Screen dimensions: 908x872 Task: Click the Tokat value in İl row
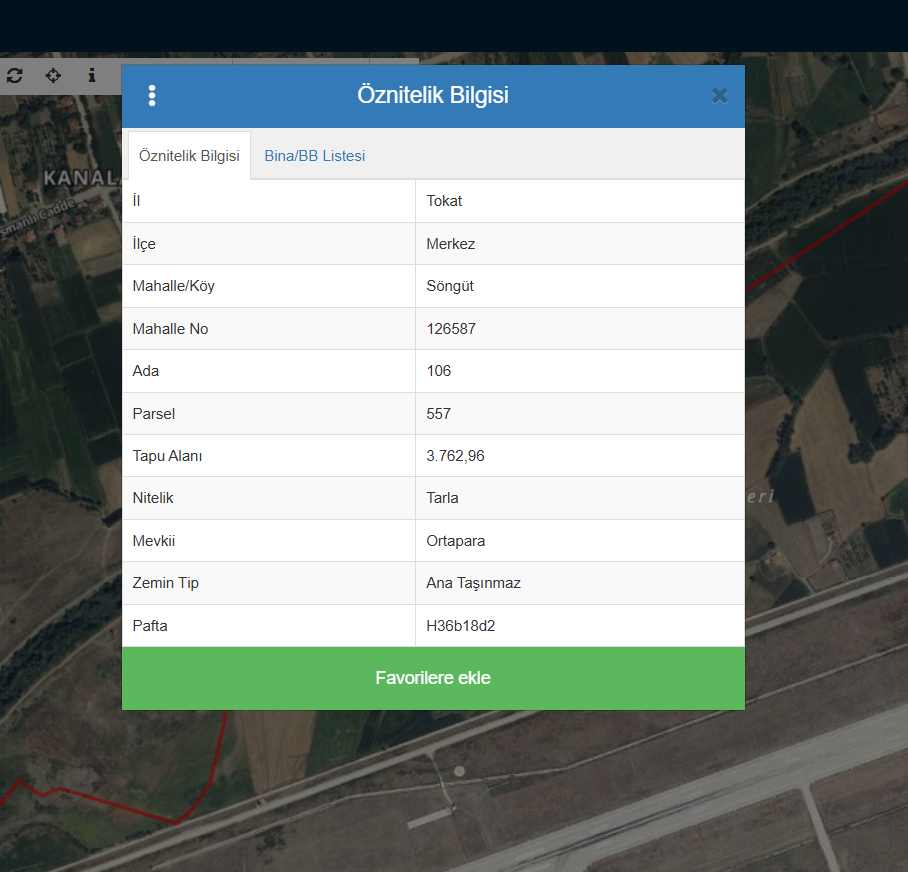click(x=444, y=201)
